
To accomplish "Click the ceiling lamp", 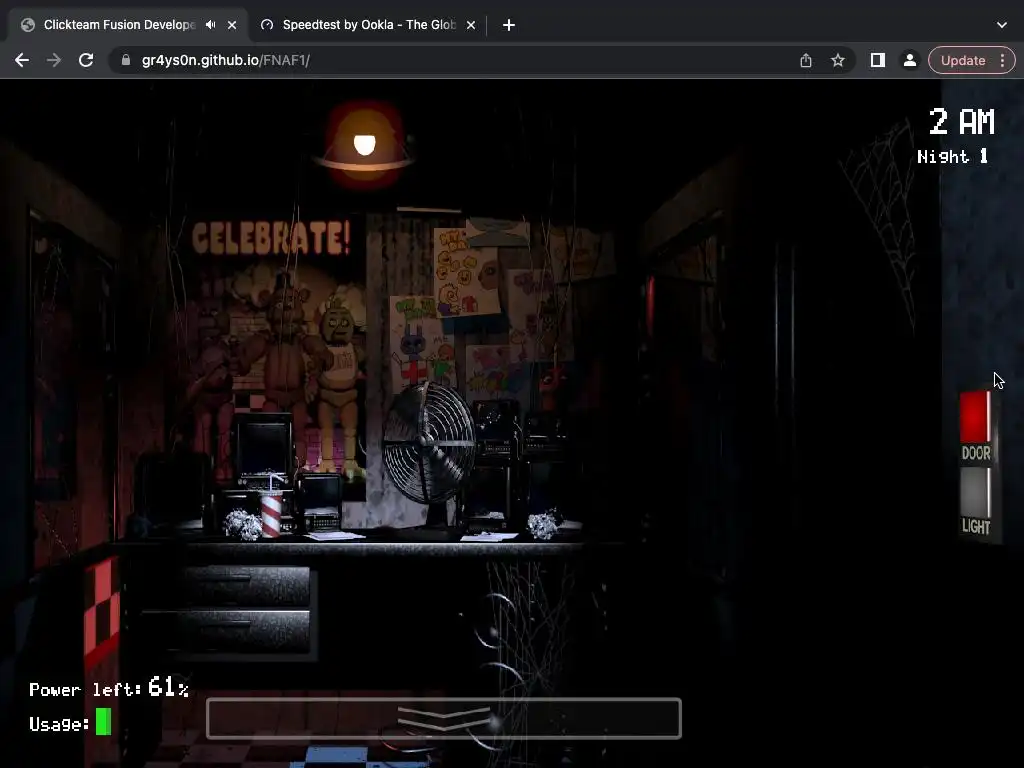I will pyautogui.click(x=364, y=142).
